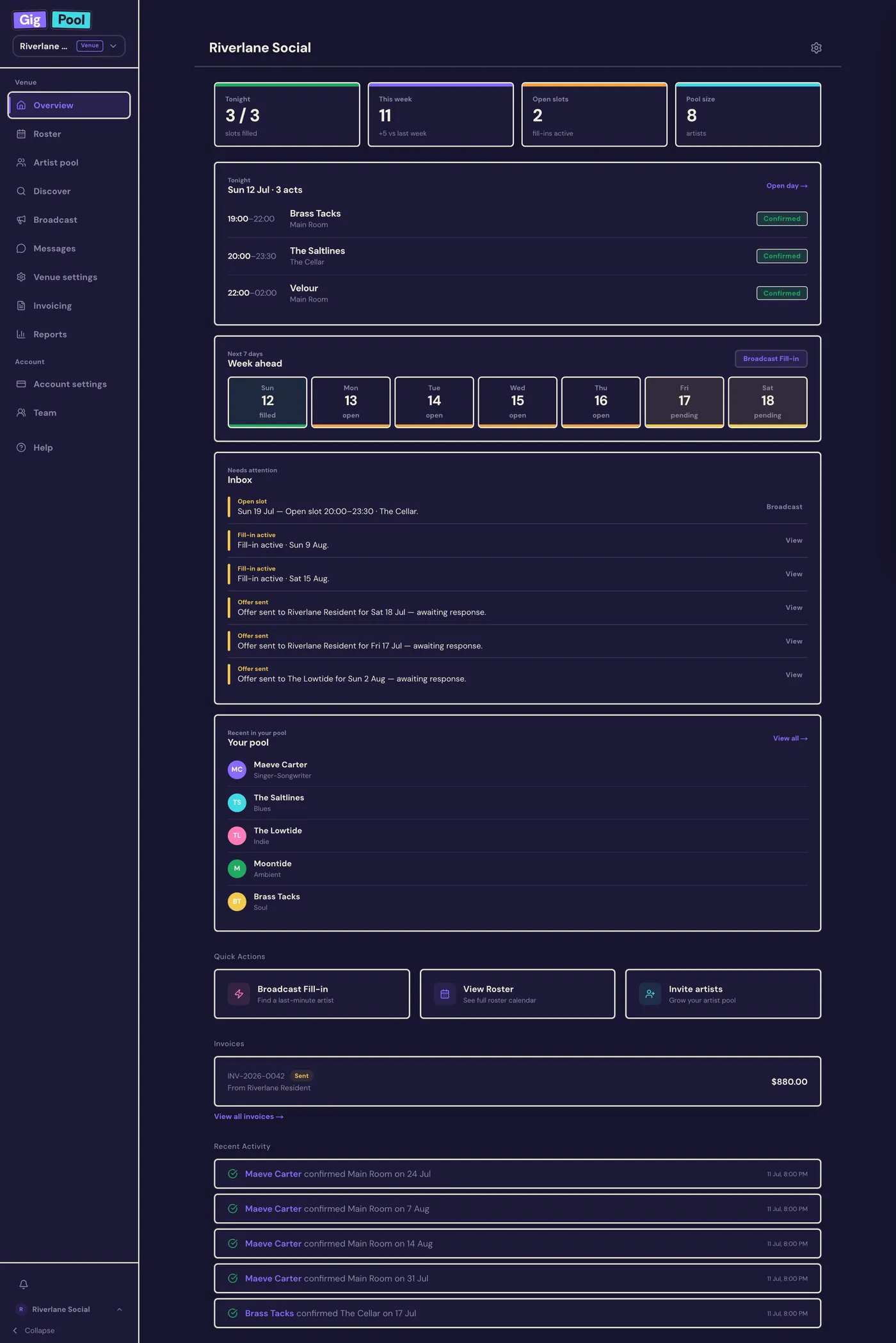Open Discover in the sidebar
The image size is (896, 1343).
69,191
